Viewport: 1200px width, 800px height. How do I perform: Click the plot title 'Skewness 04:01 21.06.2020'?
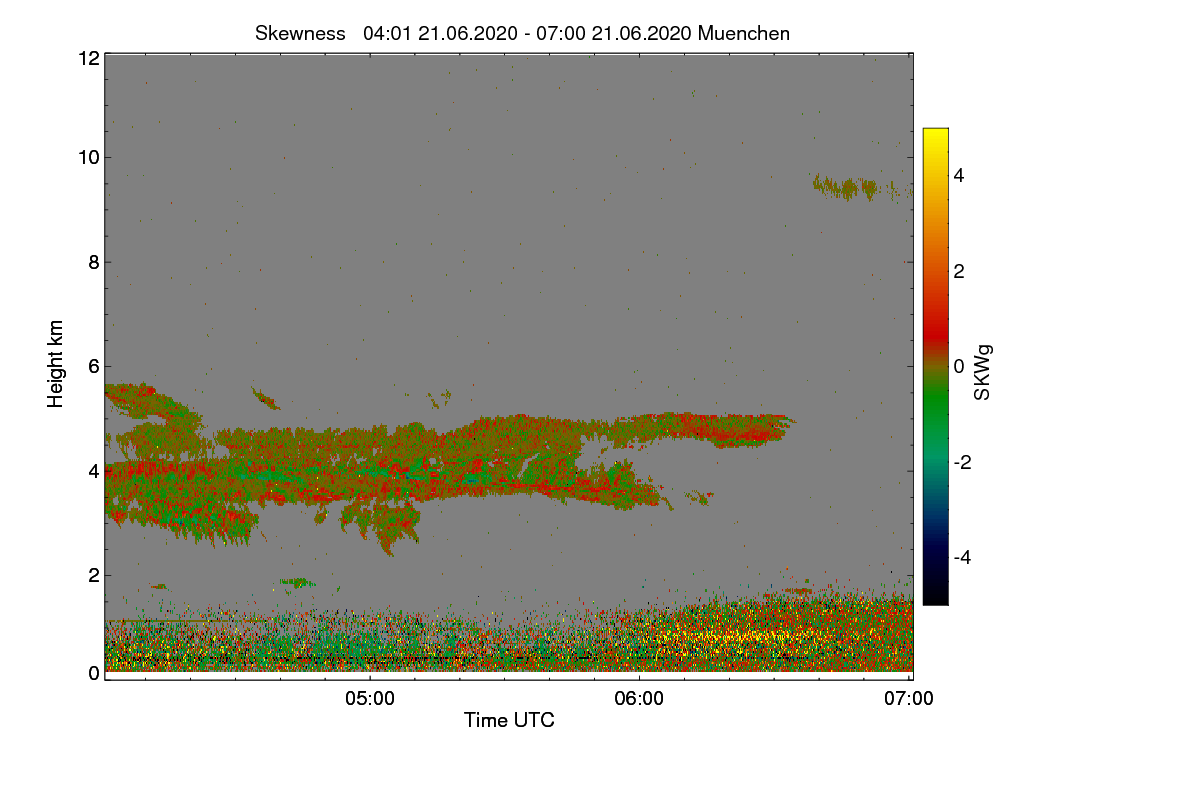click(522, 33)
